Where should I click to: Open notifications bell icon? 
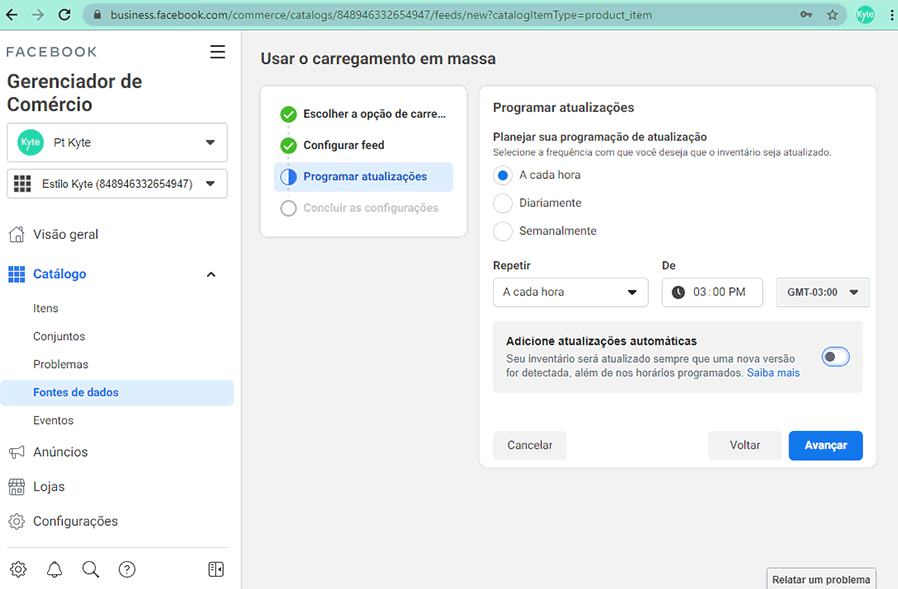[x=54, y=569]
